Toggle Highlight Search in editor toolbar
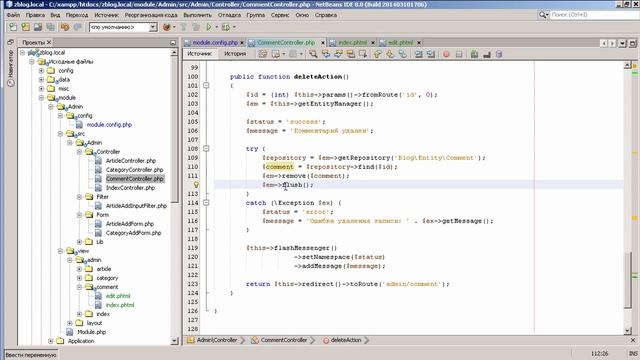 point(351,54)
